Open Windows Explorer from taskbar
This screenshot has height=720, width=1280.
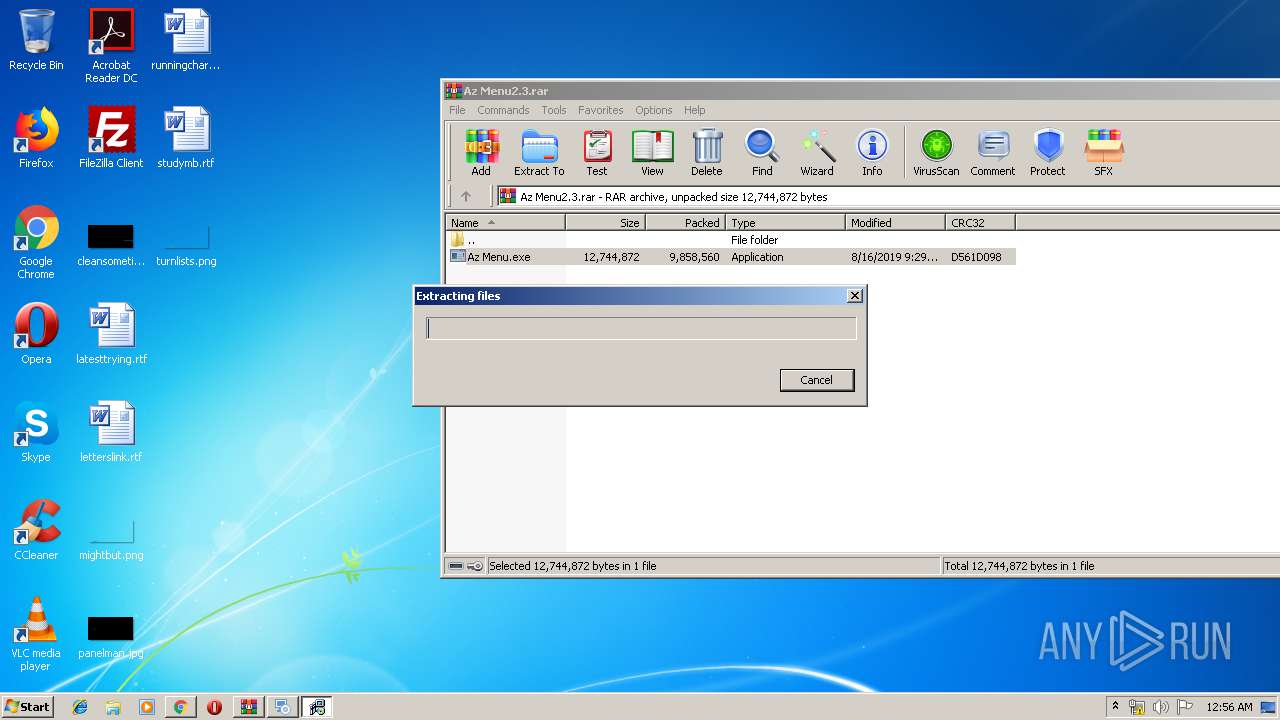[x=113, y=707]
